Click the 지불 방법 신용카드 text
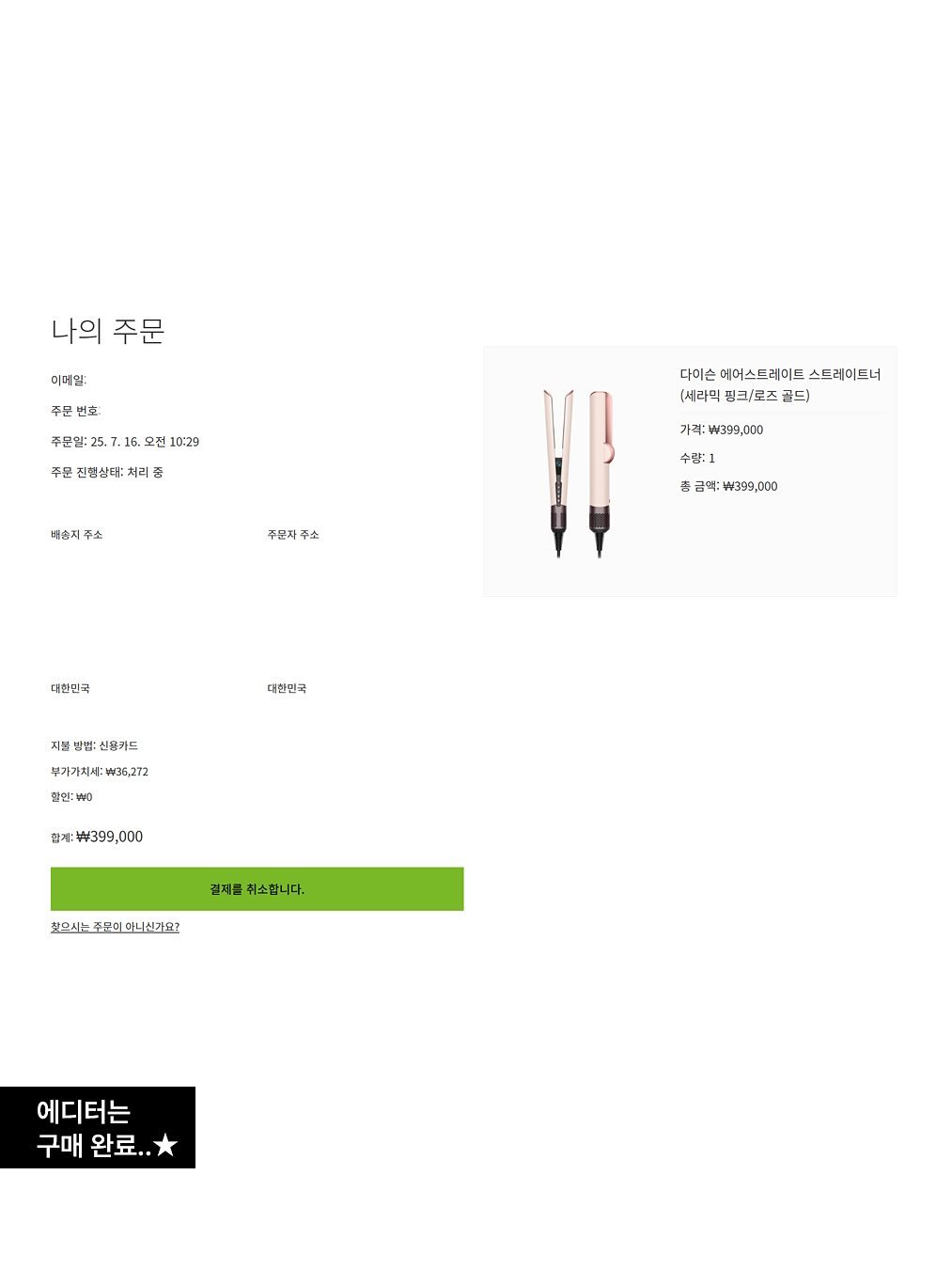The image size is (952, 1269). [94, 745]
